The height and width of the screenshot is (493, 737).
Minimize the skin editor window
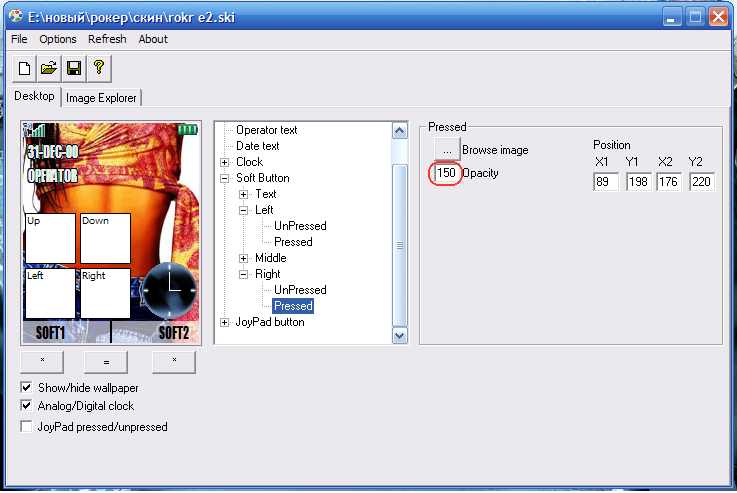(672, 17)
